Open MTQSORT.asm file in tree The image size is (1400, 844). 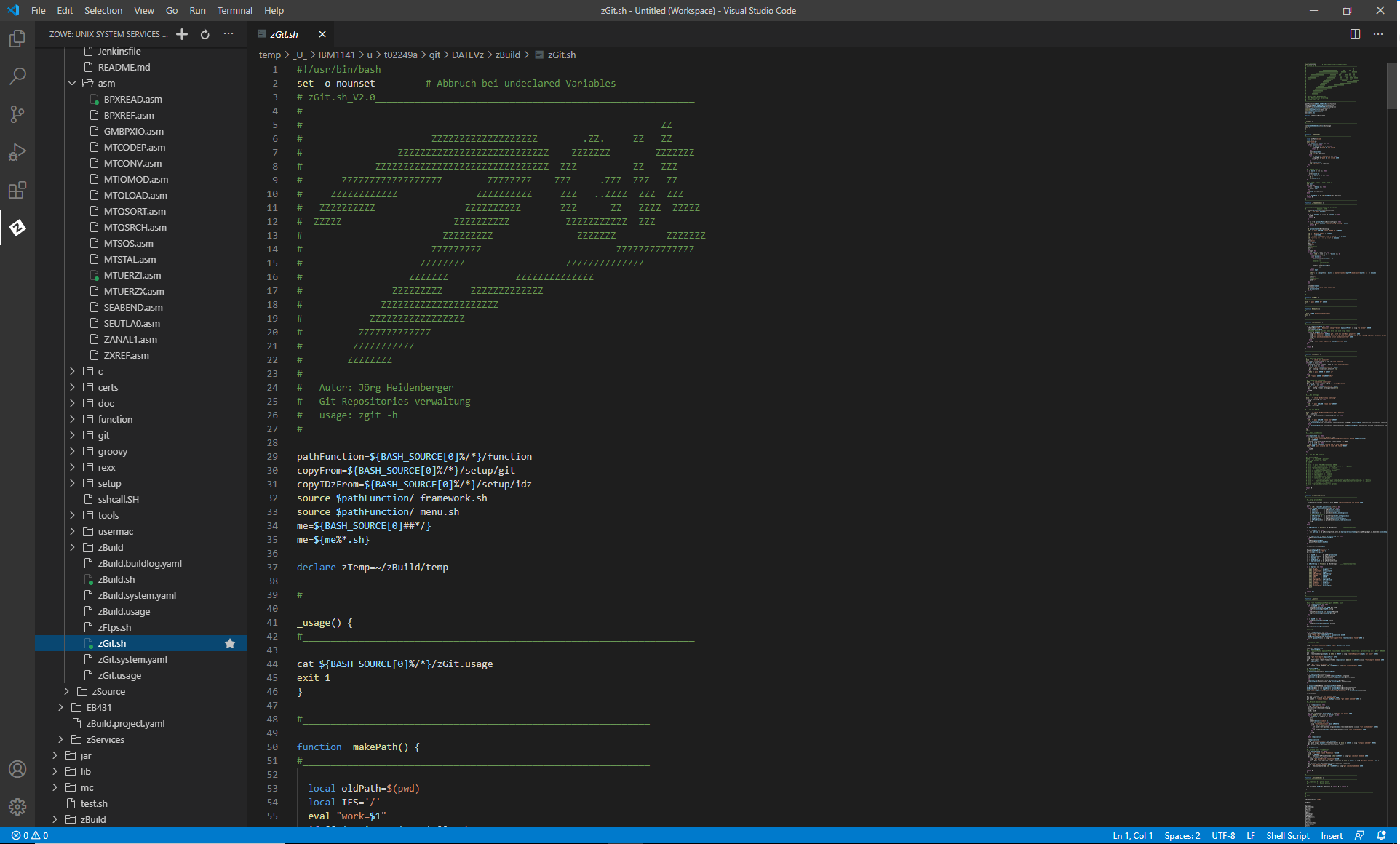point(135,211)
